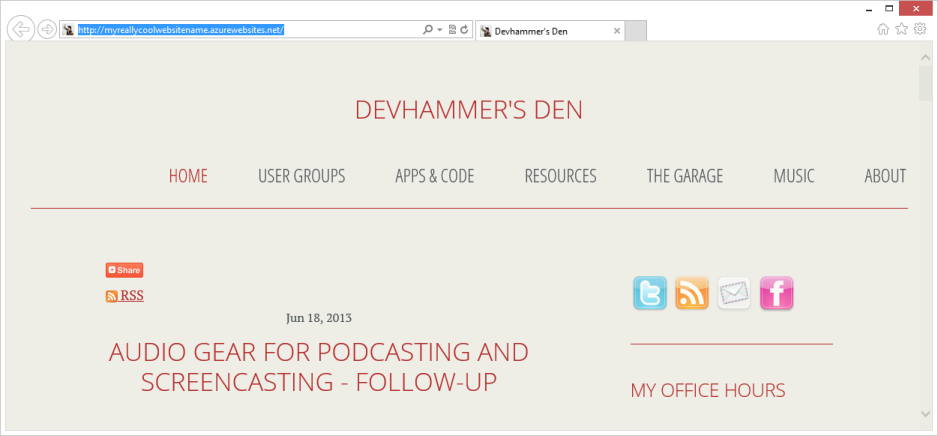Open the MUSIC menu item
Image resolution: width=938 pixels, height=436 pixels.
[x=794, y=176]
